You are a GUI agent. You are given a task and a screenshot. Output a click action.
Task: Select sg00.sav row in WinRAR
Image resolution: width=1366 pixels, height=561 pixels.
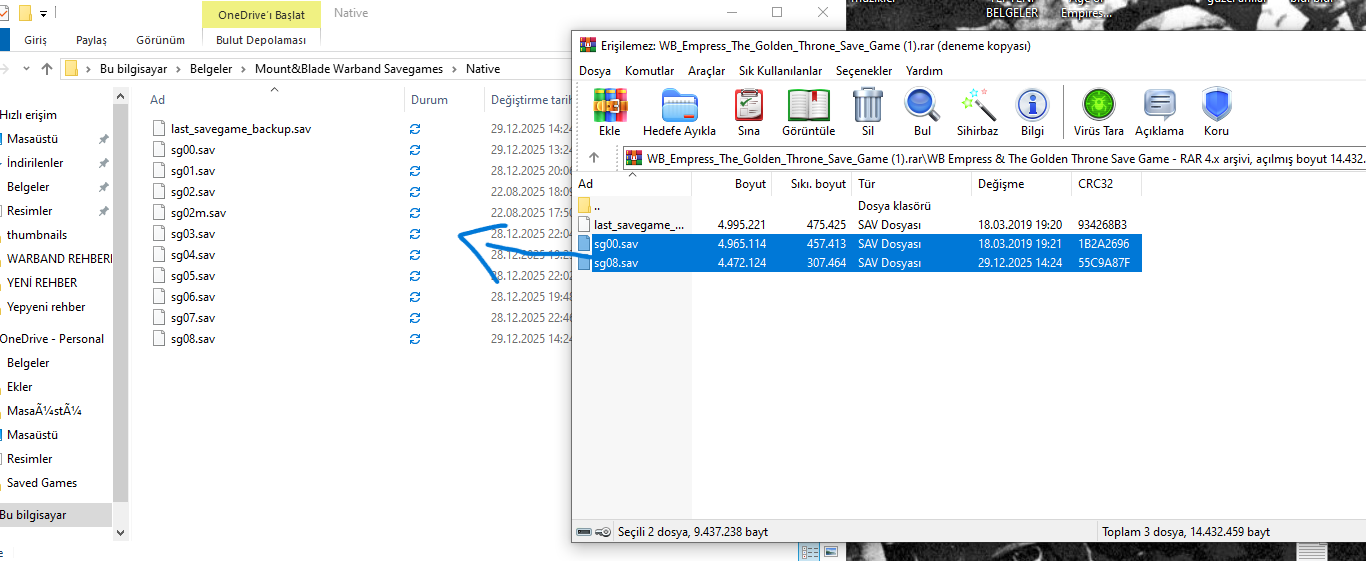click(x=858, y=243)
